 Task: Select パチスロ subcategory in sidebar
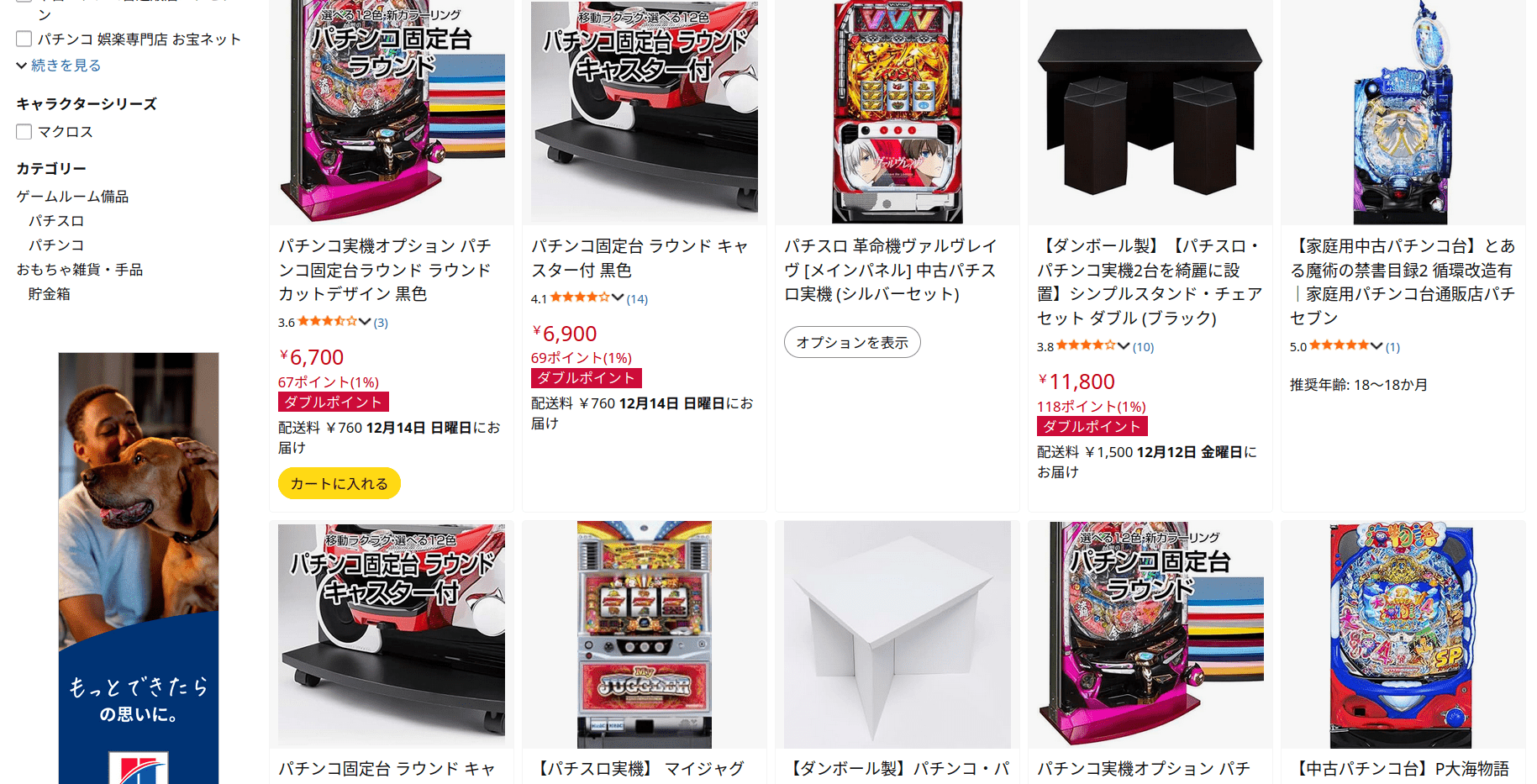56,221
